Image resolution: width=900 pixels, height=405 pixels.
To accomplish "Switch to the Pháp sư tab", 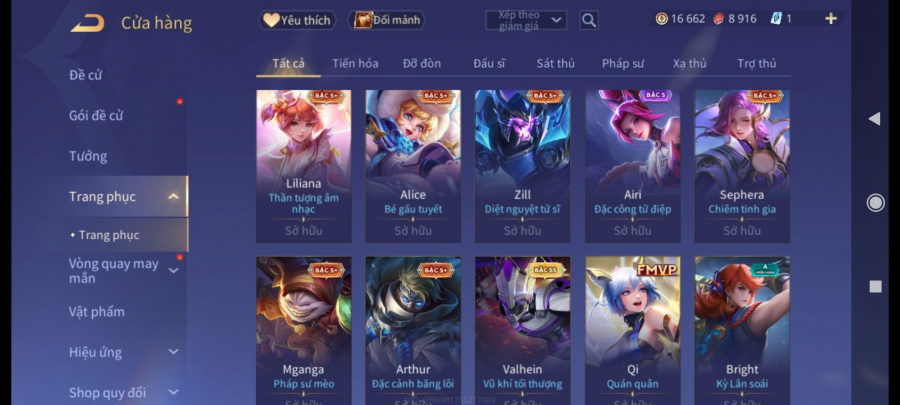I will [623, 64].
